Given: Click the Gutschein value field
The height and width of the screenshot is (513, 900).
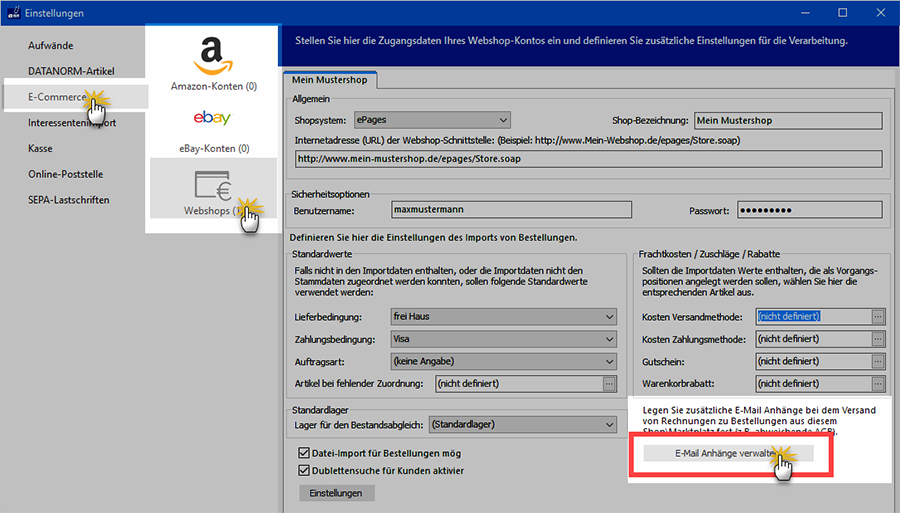Looking at the screenshot, I should pos(813,362).
